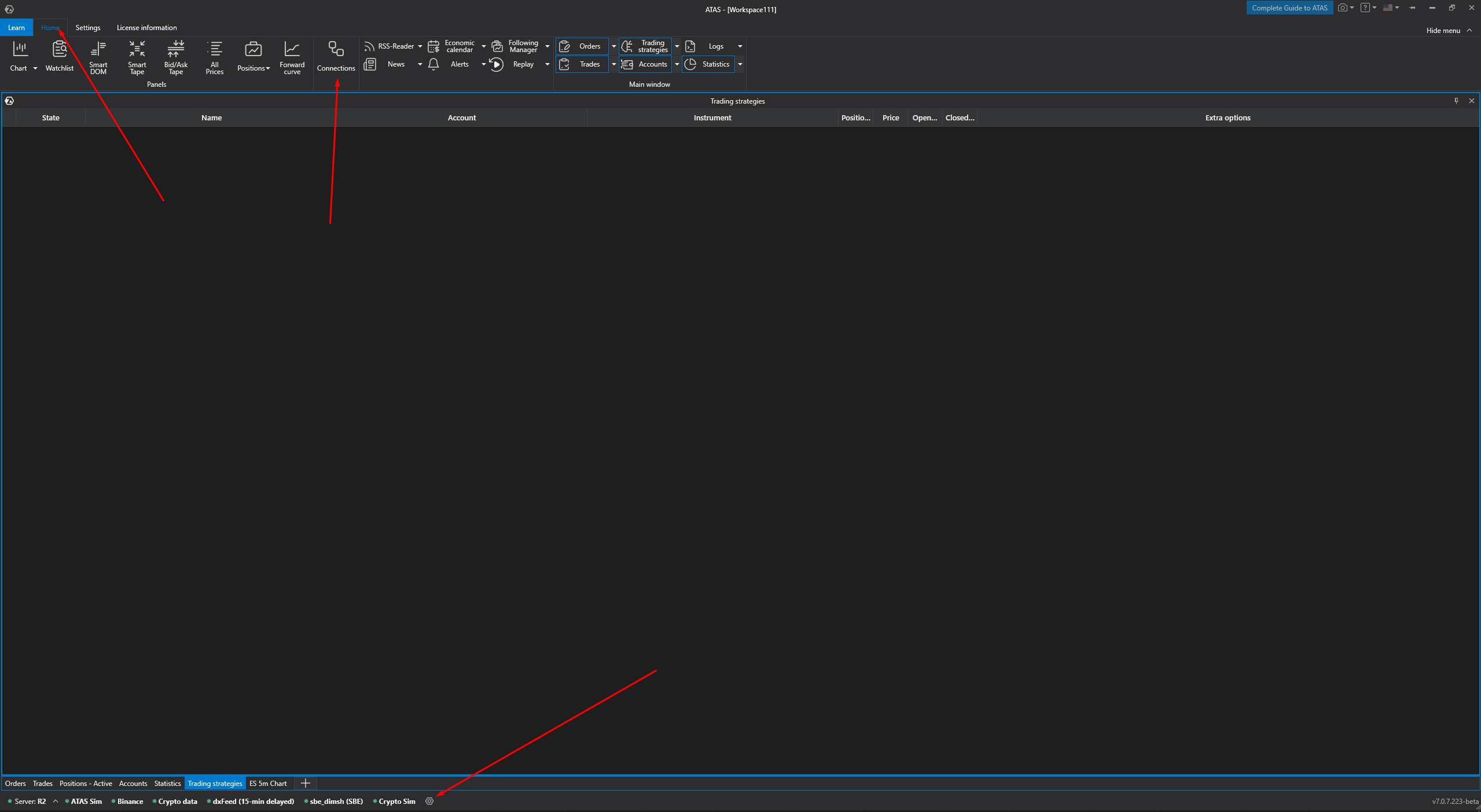
Task: Switch to the ES 5m Chart tab
Action: (x=268, y=783)
